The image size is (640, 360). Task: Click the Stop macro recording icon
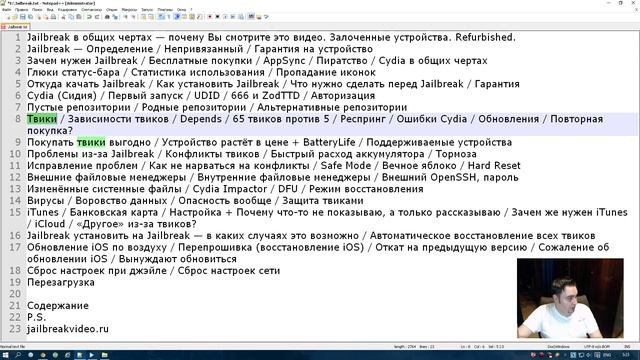217,17
